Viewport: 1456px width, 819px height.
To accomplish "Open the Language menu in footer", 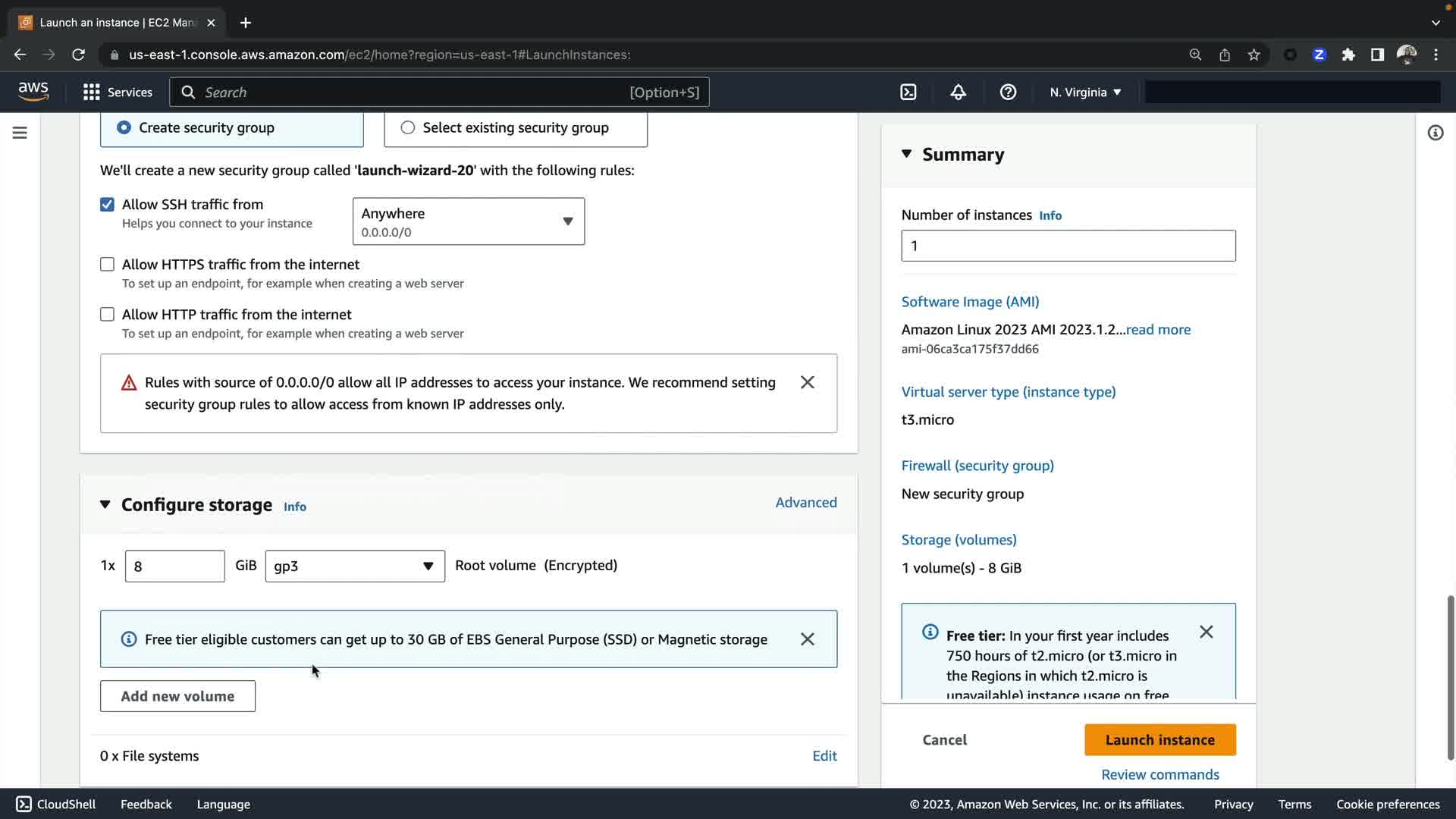I will pos(223,805).
